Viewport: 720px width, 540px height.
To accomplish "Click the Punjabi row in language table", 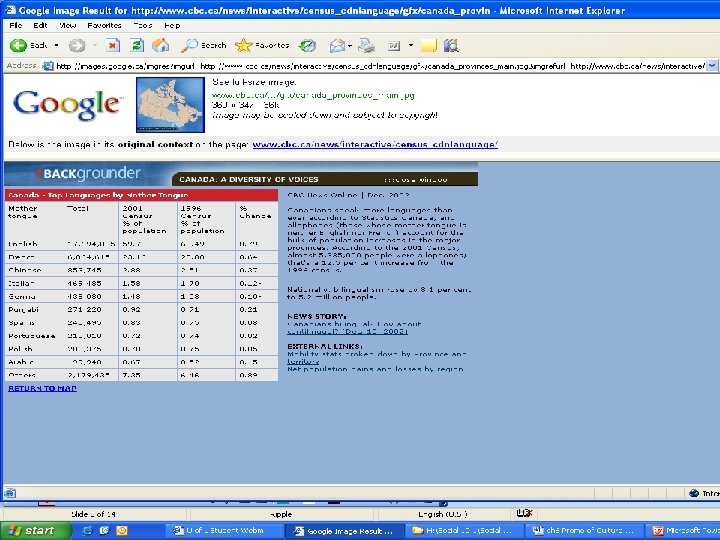I will coord(141,309).
